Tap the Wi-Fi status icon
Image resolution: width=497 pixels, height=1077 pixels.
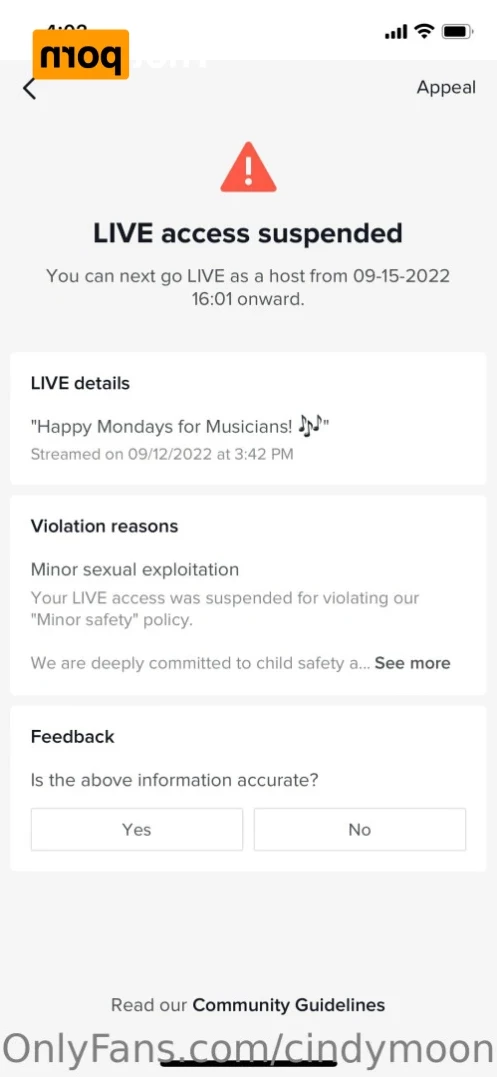426,32
